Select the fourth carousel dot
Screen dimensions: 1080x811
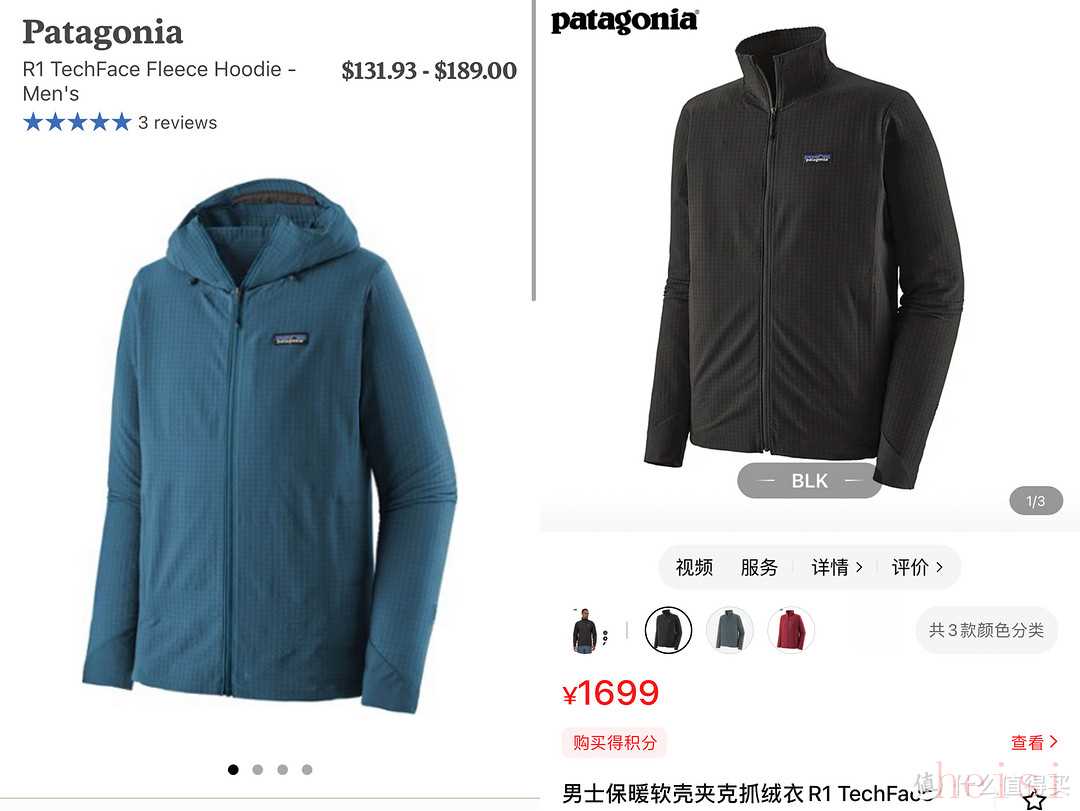coord(307,770)
